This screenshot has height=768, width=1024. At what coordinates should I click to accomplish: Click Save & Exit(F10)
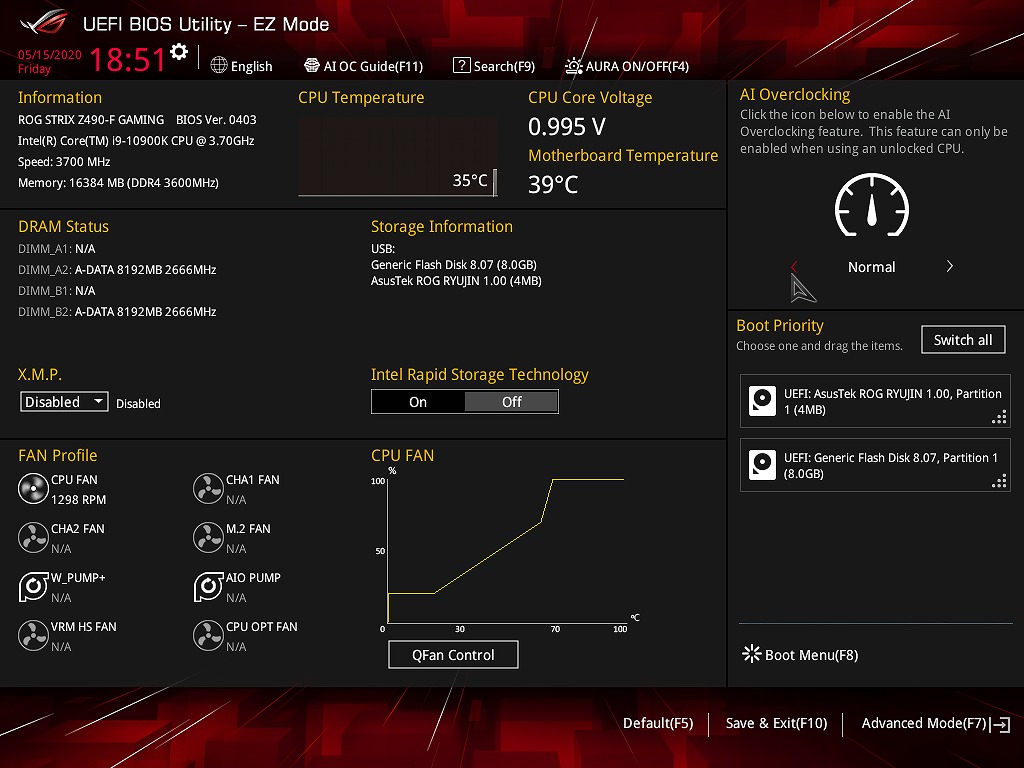pos(776,723)
